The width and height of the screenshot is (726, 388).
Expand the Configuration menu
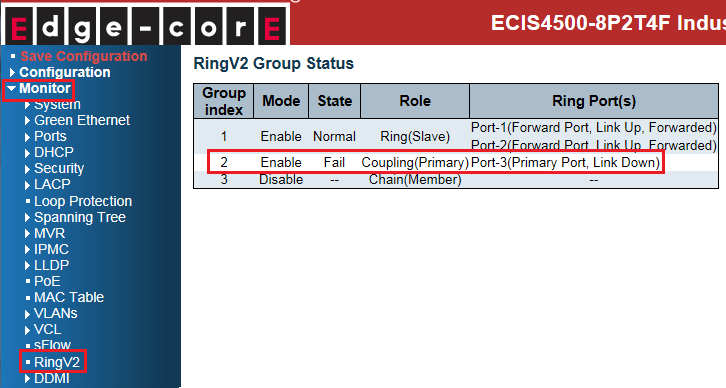[x=64, y=72]
